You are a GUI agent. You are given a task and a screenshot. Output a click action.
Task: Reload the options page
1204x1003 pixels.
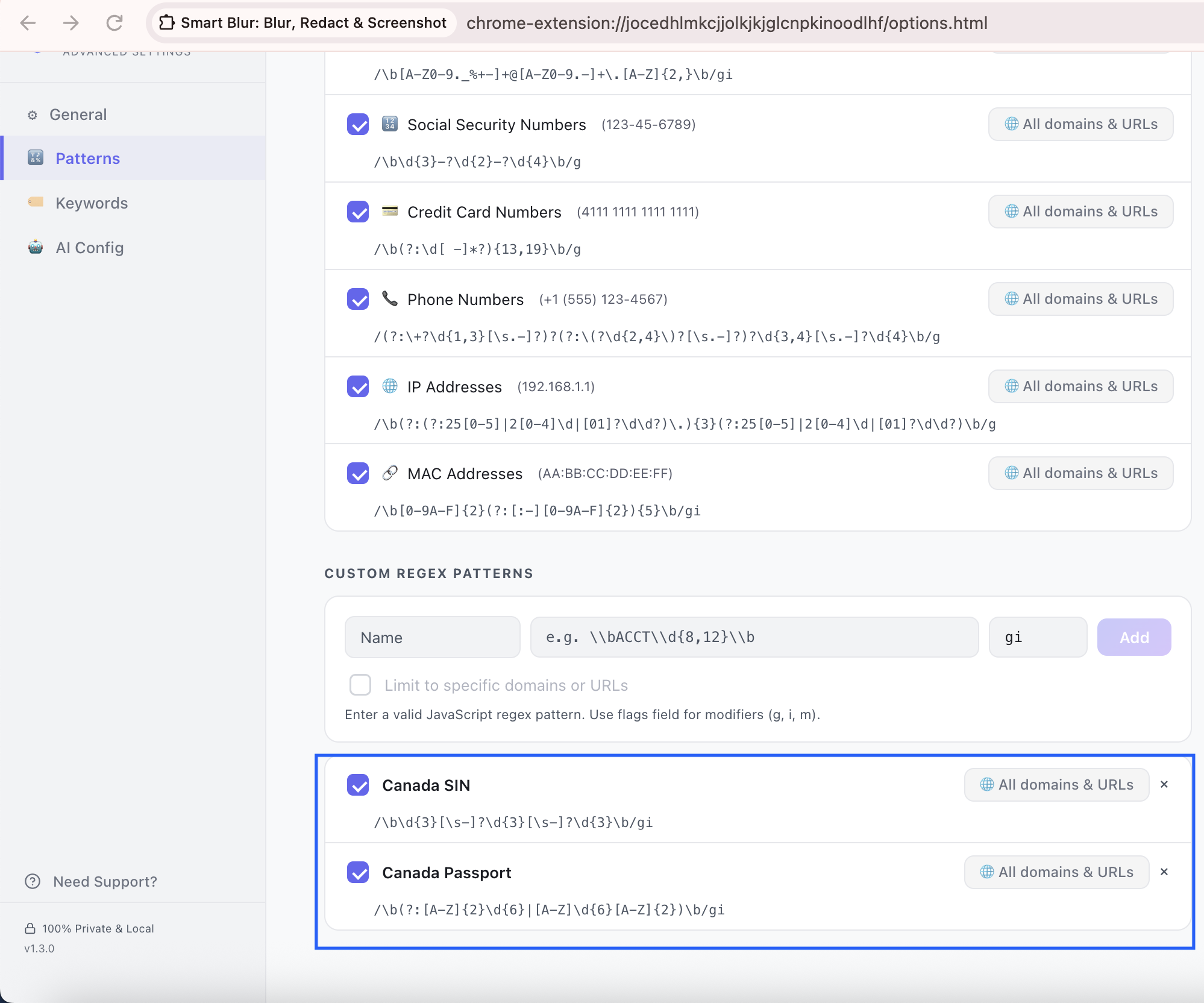coord(114,23)
